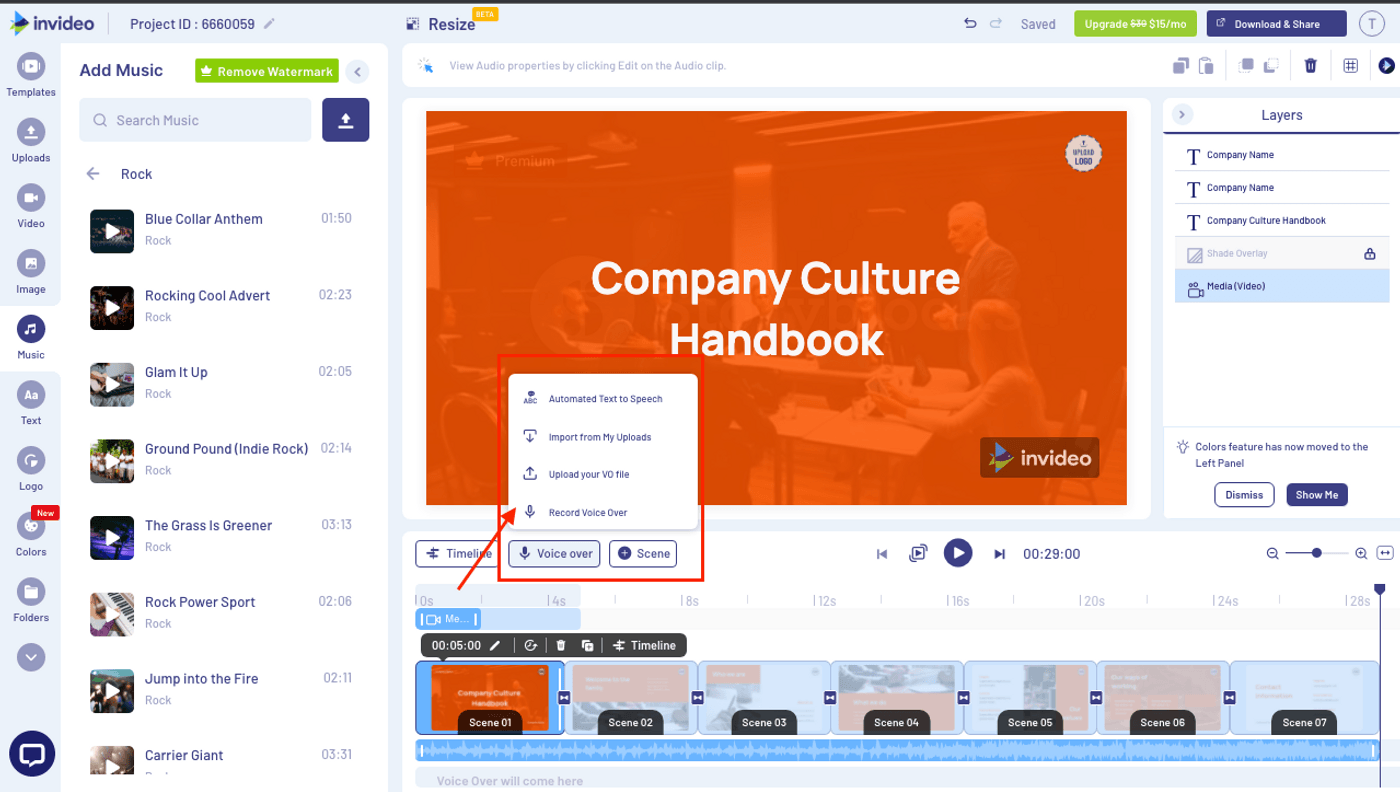Edit the Project ID with pencil icon
The width and height of the screenshot is (1400, 792).
[x=269, y=24]
